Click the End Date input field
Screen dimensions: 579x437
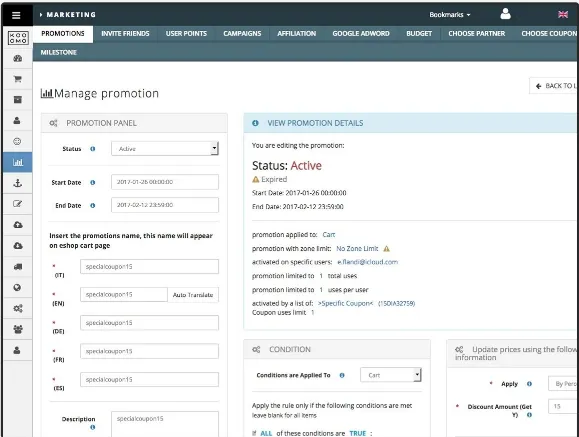coord(165,205)
